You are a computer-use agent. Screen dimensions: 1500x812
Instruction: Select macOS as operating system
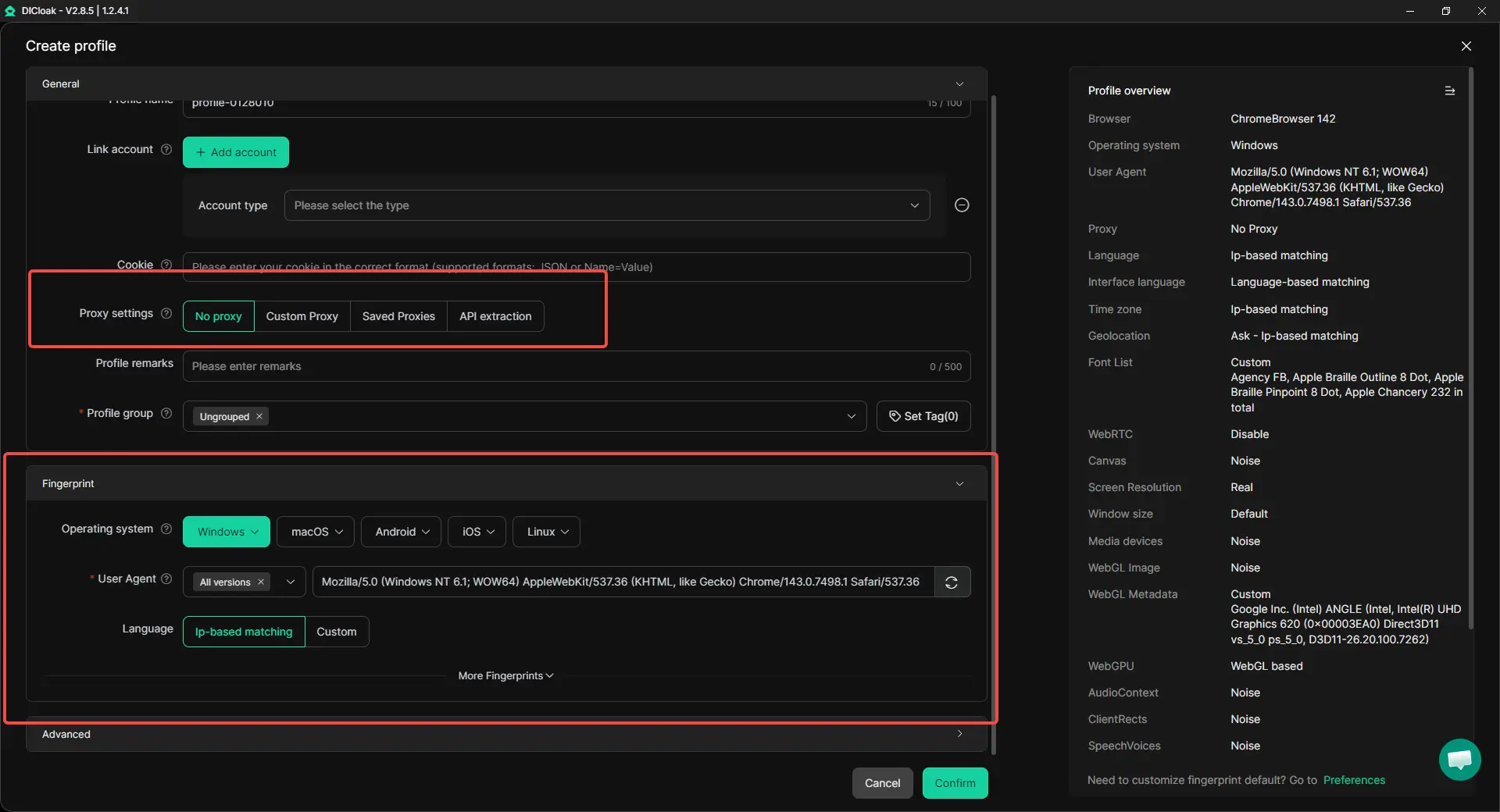click(x=316, y=532)
